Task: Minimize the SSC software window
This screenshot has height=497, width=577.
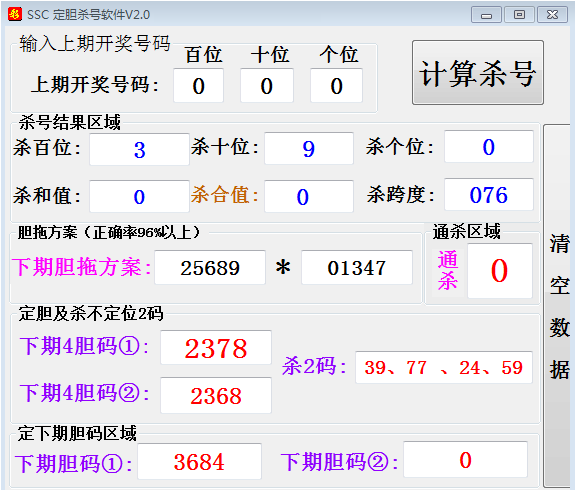Action: point(486,15)
